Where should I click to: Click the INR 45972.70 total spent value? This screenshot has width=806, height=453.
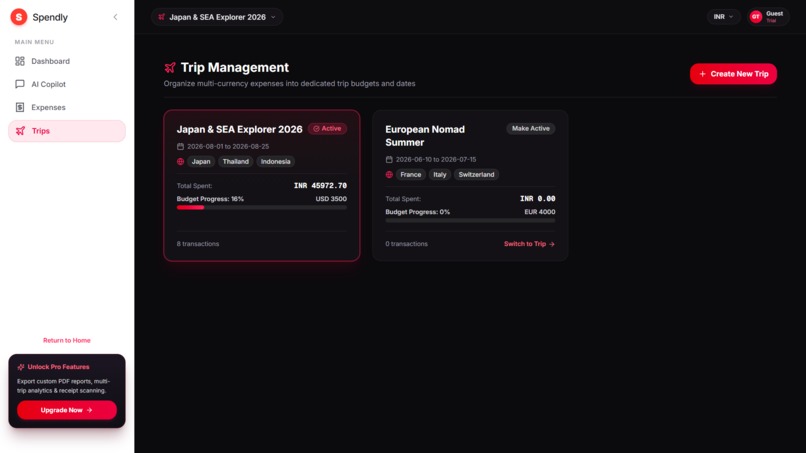[320, 186]
